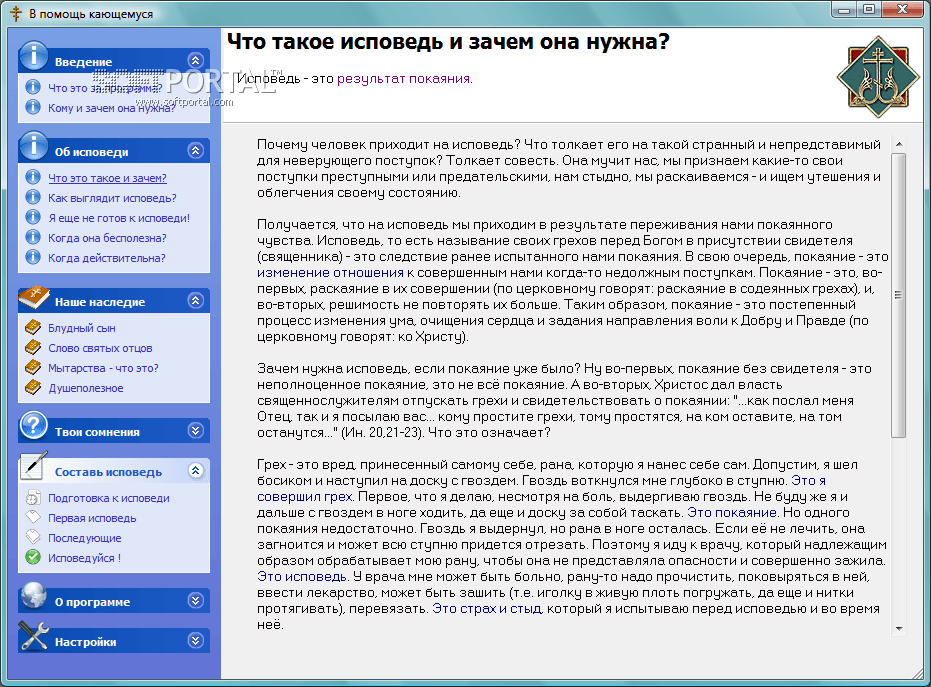Click the Настройки section header title

[86, 642]
